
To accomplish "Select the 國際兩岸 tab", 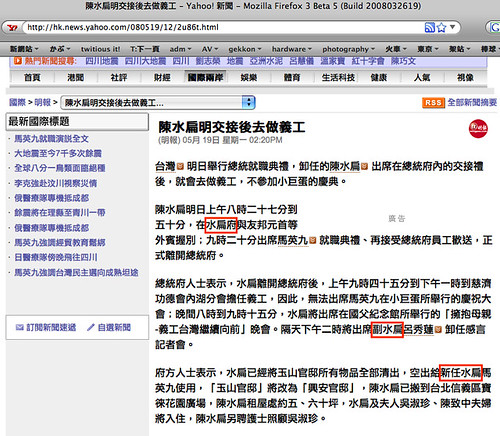I will 205,77.
